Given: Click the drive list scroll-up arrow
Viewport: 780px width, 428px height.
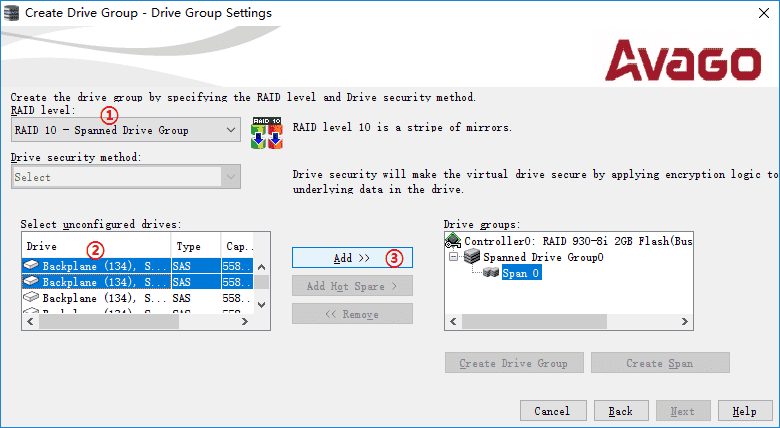Looking at the screenshot, I should pos(262,267).
